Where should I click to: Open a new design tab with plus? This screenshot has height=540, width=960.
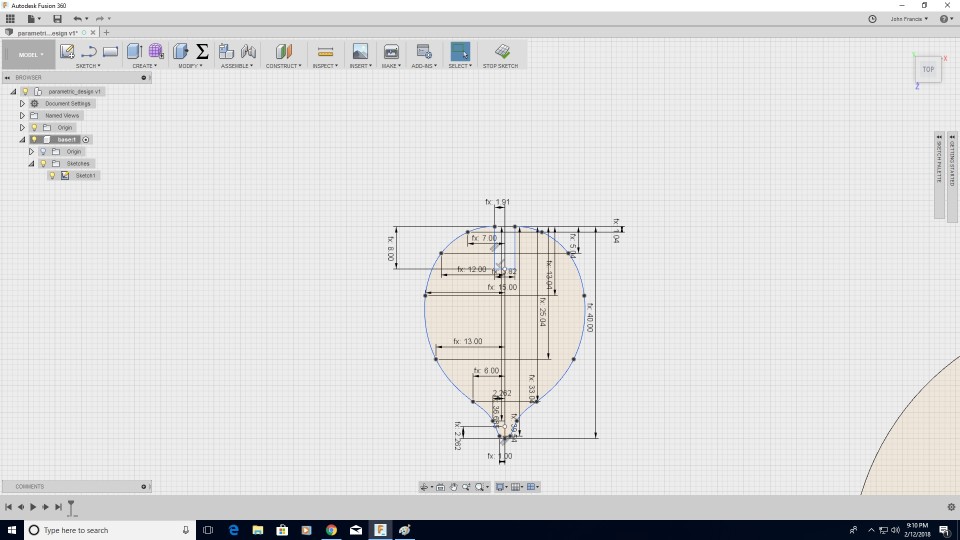[107, 32]
